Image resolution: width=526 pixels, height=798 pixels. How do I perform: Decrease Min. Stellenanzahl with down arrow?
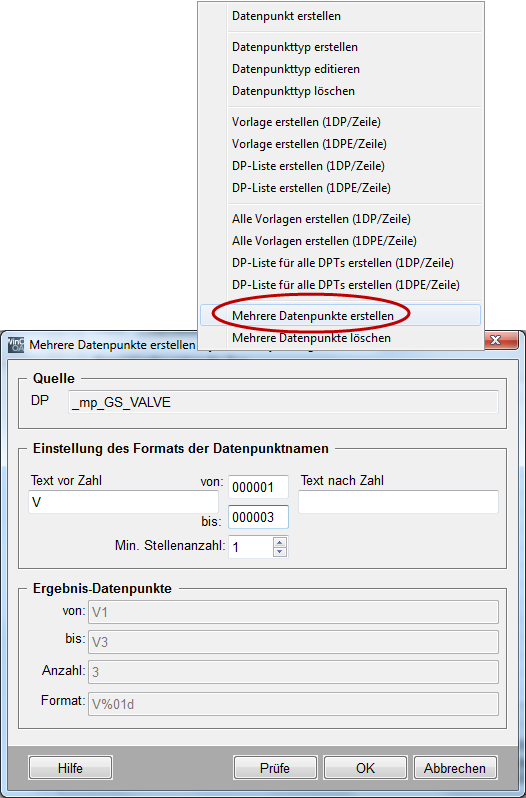pos(280,552)
